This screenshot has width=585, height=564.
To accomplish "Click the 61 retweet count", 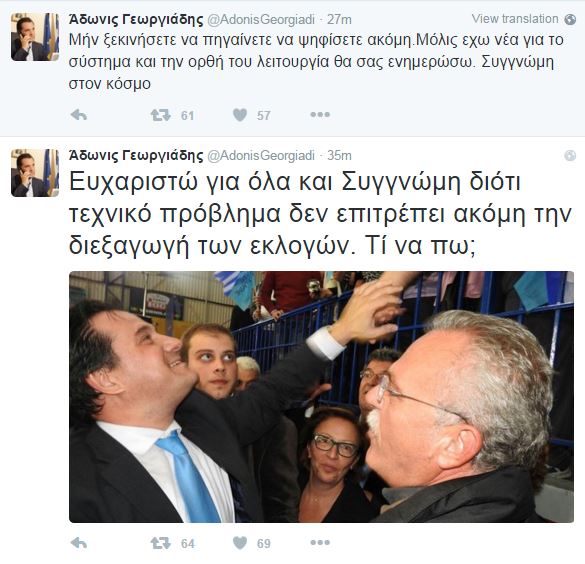I will [187, 116].
